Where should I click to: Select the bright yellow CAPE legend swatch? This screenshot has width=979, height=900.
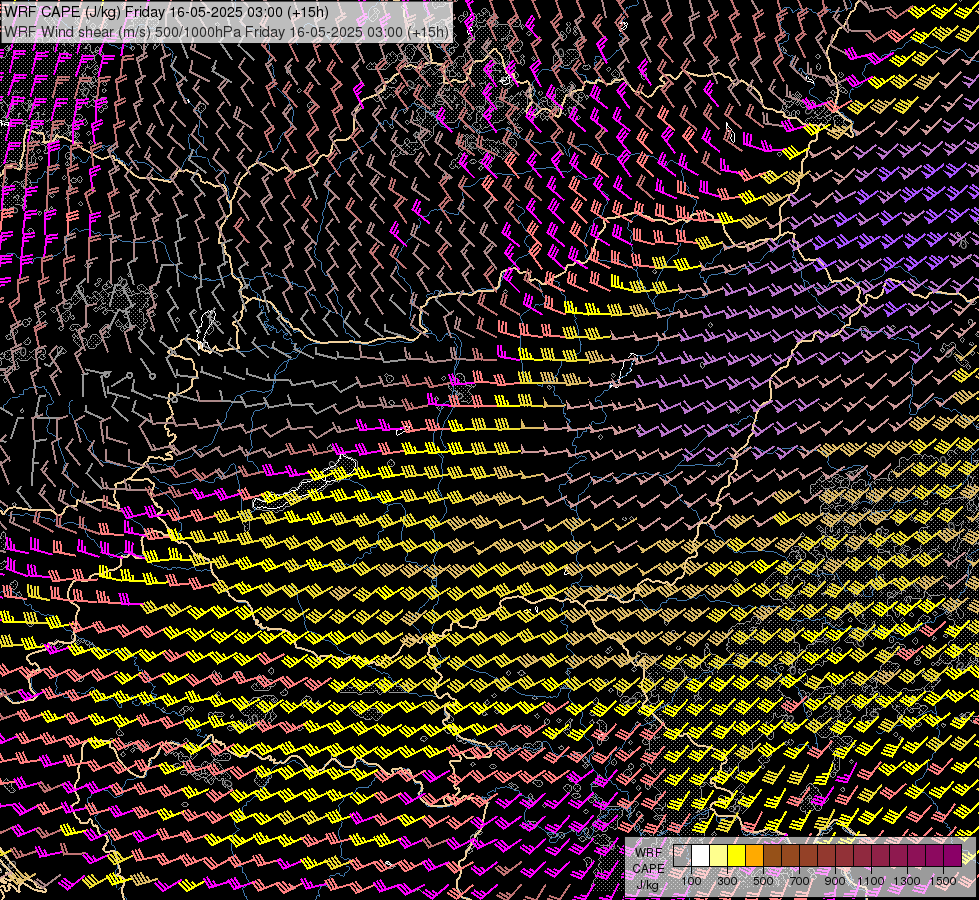(x=737, y=856)
